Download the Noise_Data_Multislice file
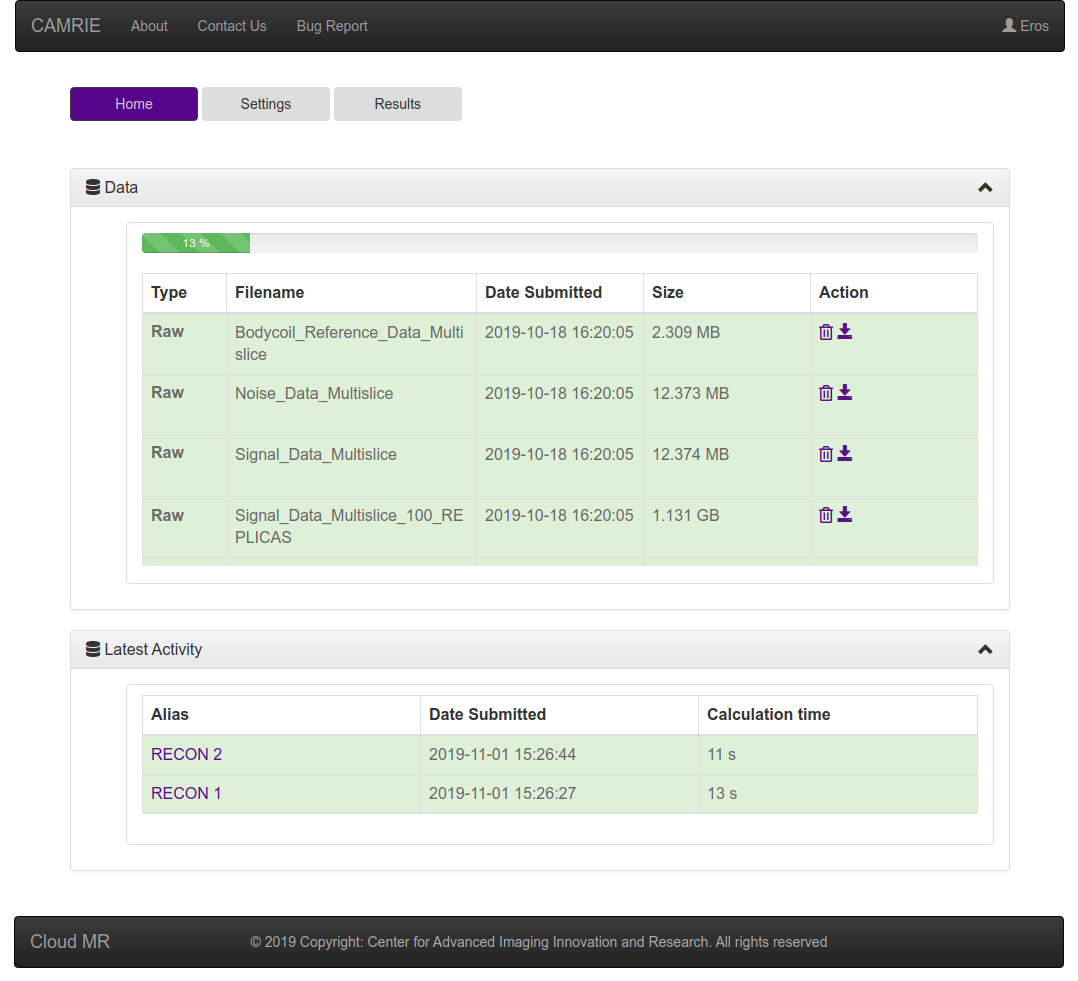Viewport: 1078px width, 981px height. pyautogui.click(x=845, y=393)
